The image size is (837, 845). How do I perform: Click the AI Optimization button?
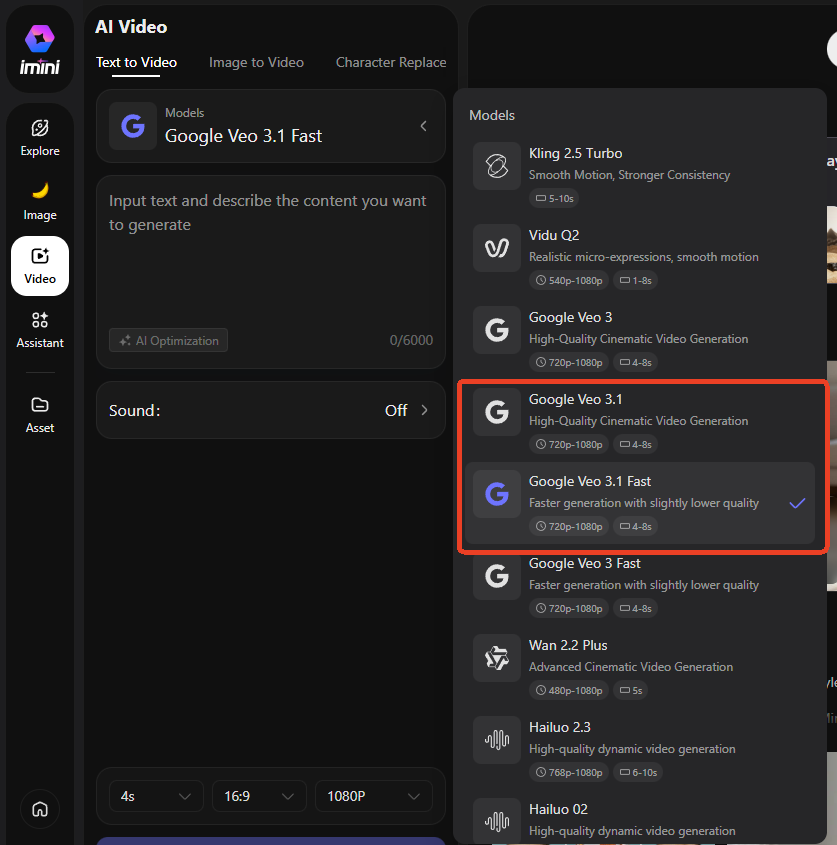[168, 341]
